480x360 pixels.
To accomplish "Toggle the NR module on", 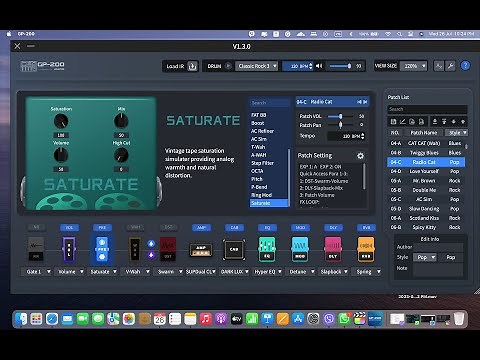I will point(36,227).
